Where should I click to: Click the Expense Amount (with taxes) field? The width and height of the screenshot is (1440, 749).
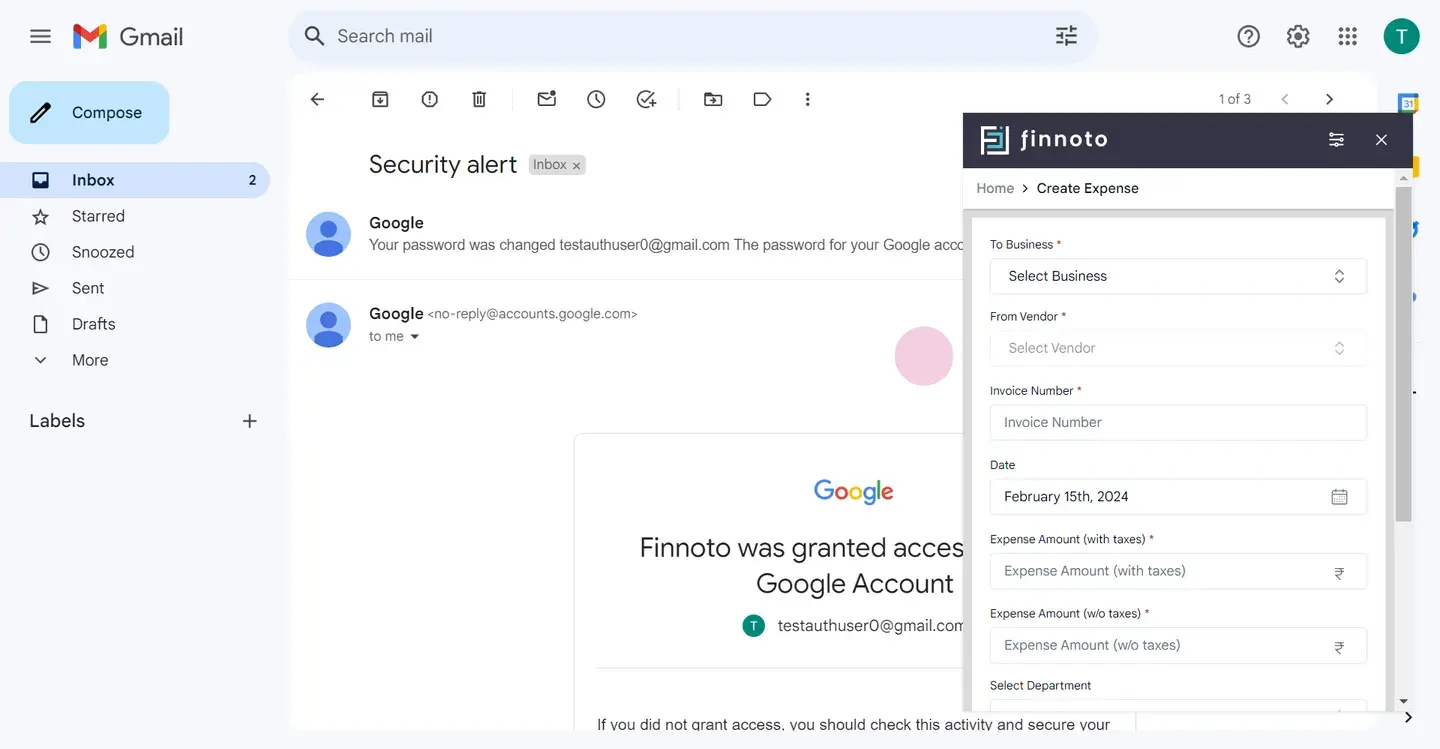[1178, 571]
